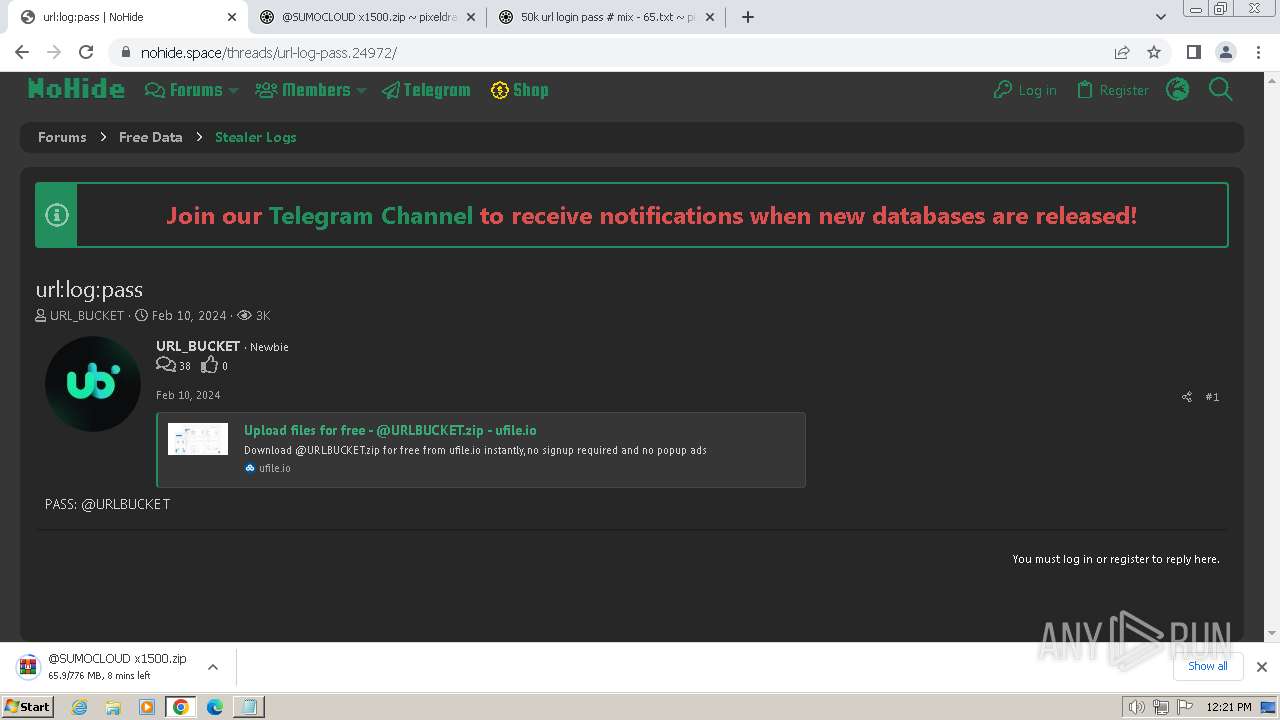The height and width of the screenshot is (720, 1280).
Task: Open File Explorer from the taskbar
Action: (x=113, y=707)
